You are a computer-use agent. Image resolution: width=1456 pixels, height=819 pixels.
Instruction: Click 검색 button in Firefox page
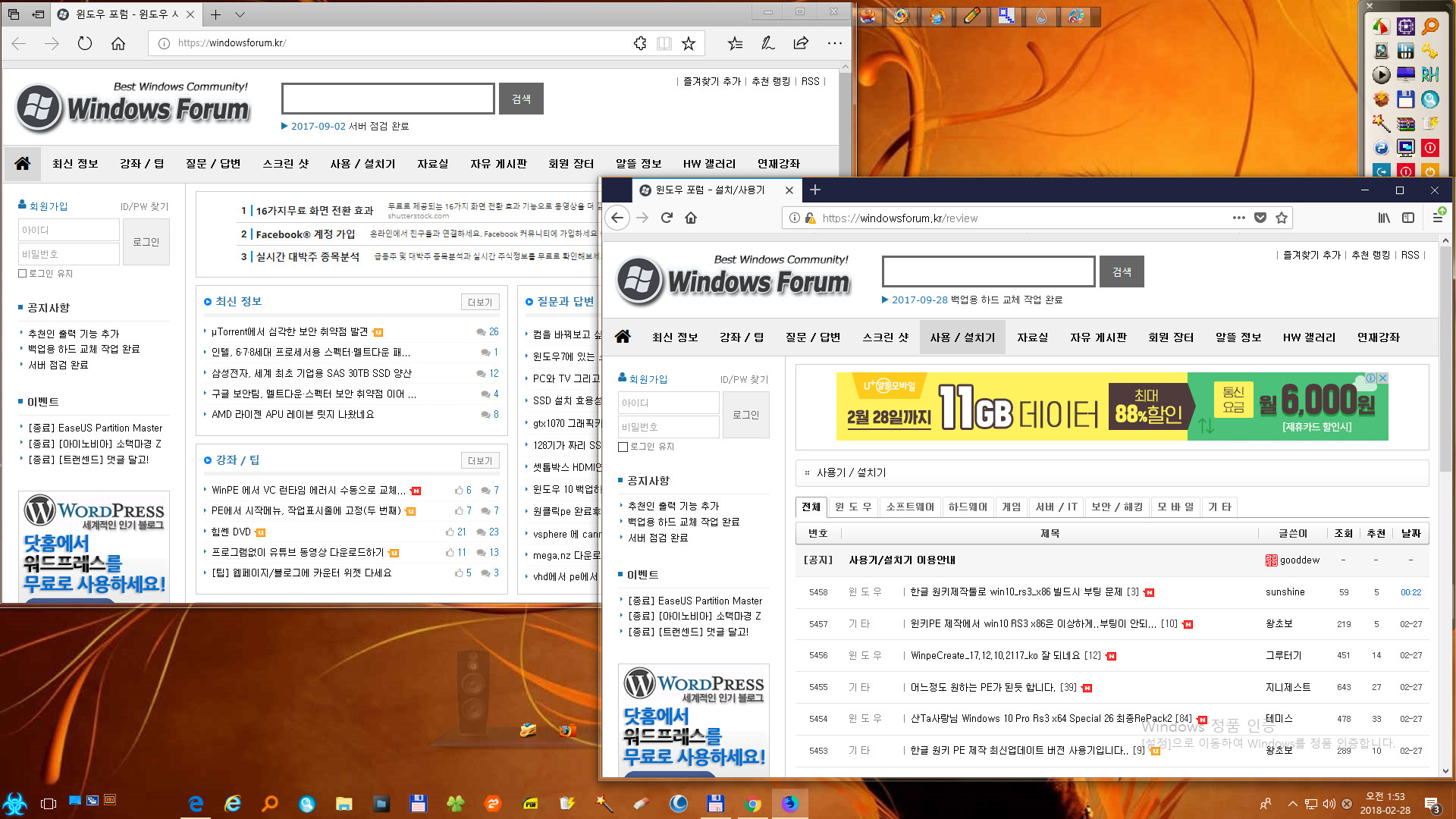coord(1122,271)
